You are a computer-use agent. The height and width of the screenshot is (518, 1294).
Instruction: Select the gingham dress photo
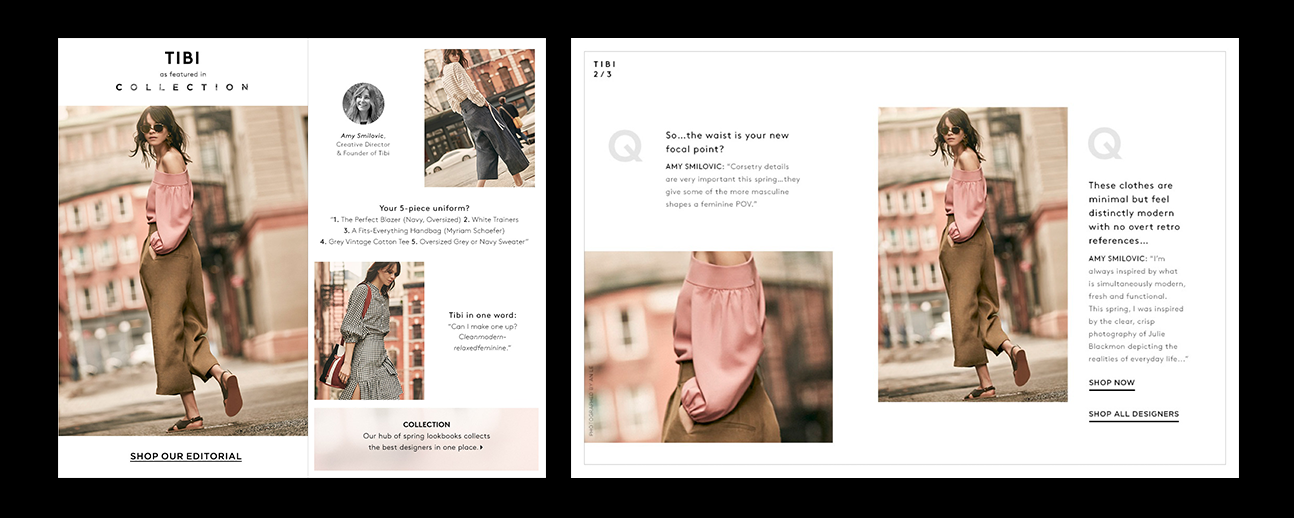pyautogui.click(x=369, y=331)
